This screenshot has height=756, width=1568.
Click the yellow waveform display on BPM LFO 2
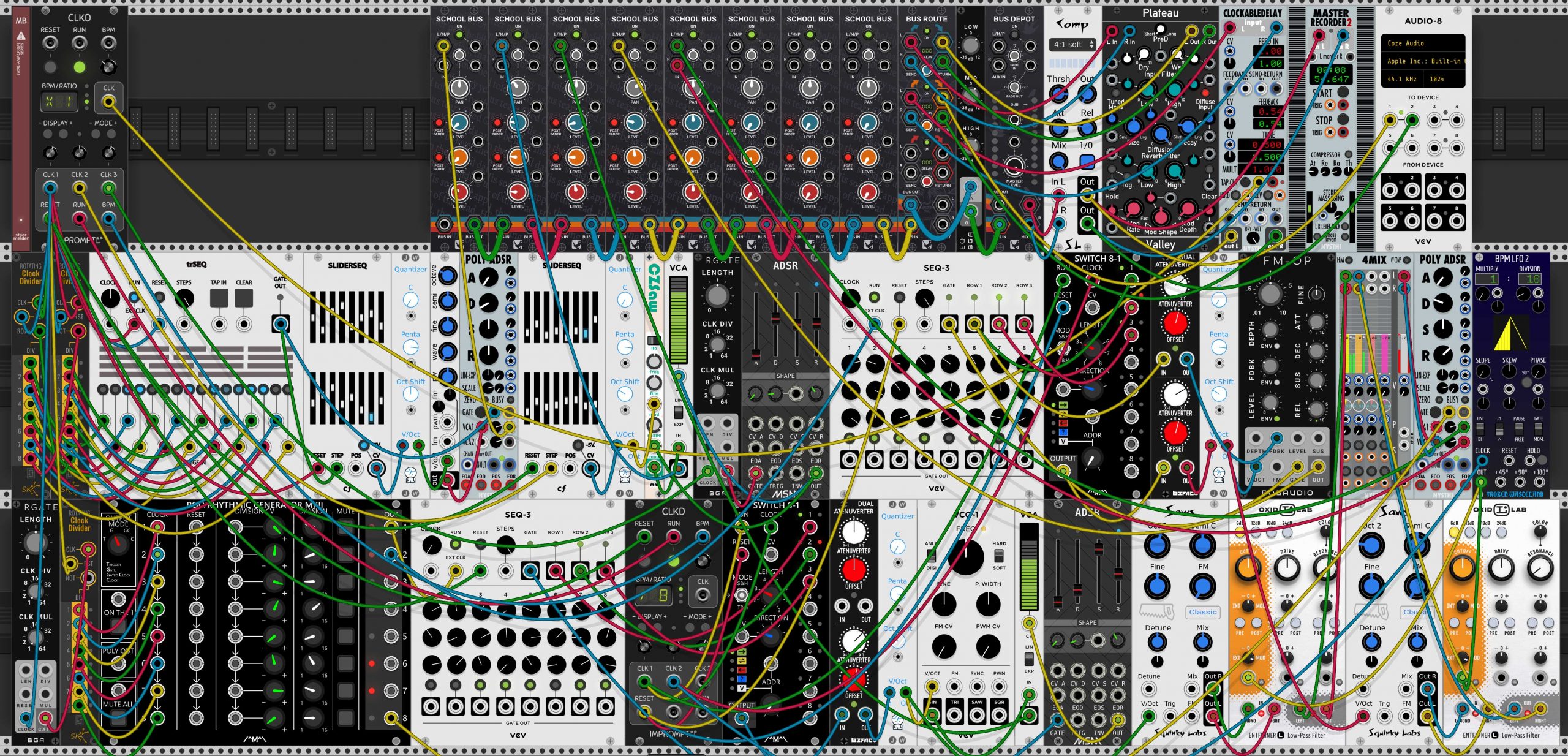click(x=1510, y=332)
